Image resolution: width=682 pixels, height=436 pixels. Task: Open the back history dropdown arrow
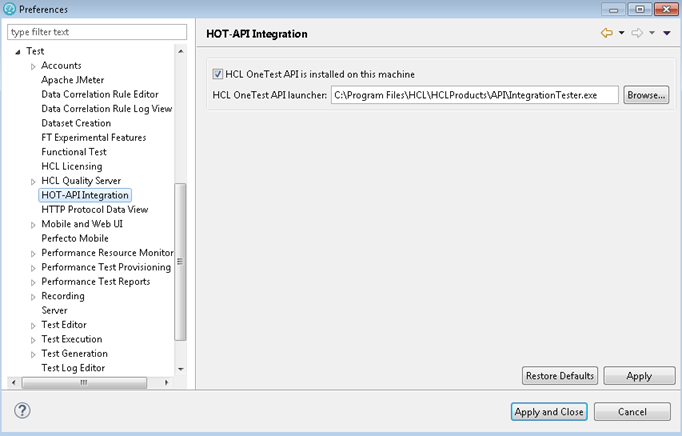coord(621,33)
